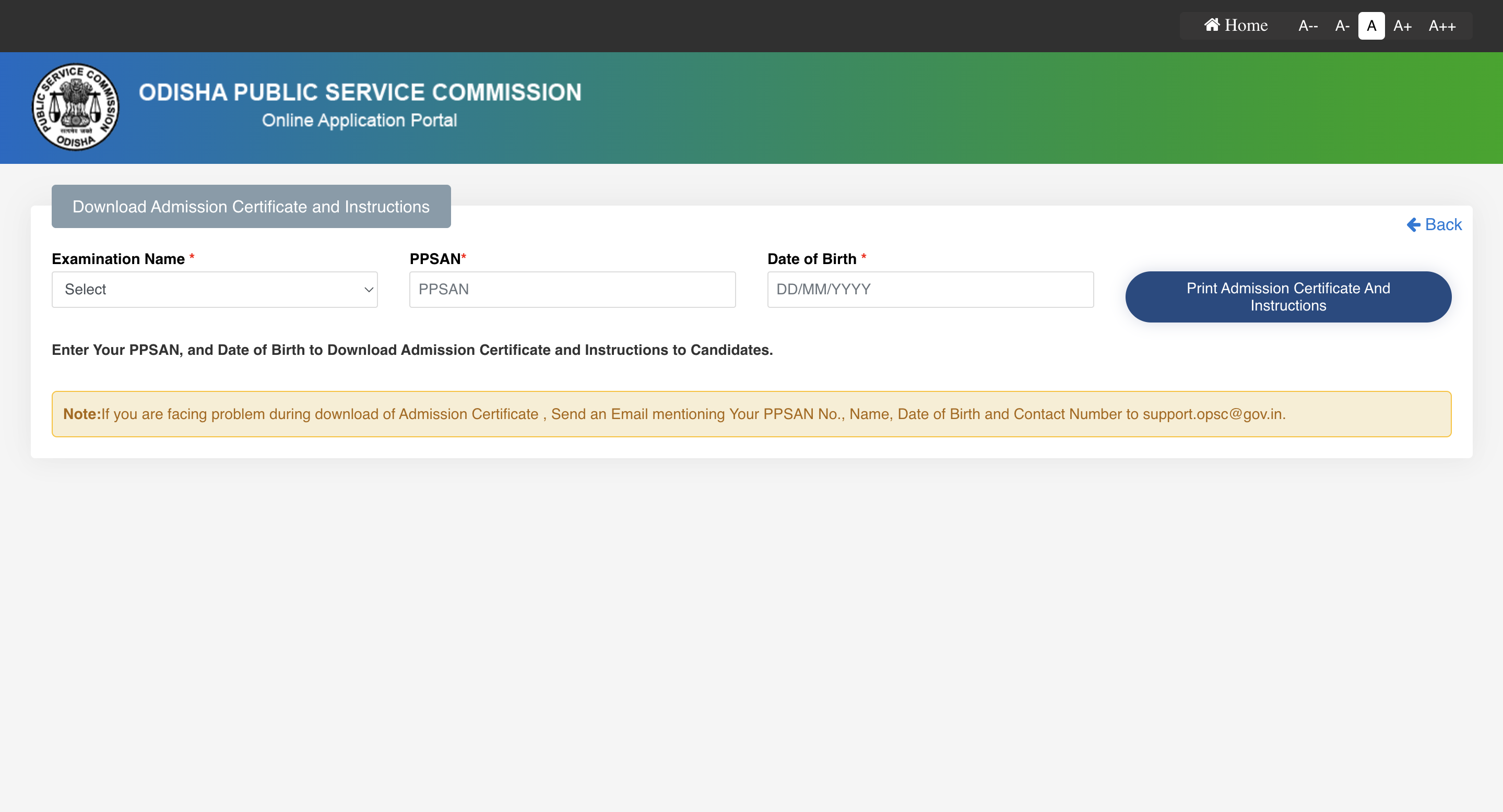Select the A-- smallest font size option

click(1308, 26)
